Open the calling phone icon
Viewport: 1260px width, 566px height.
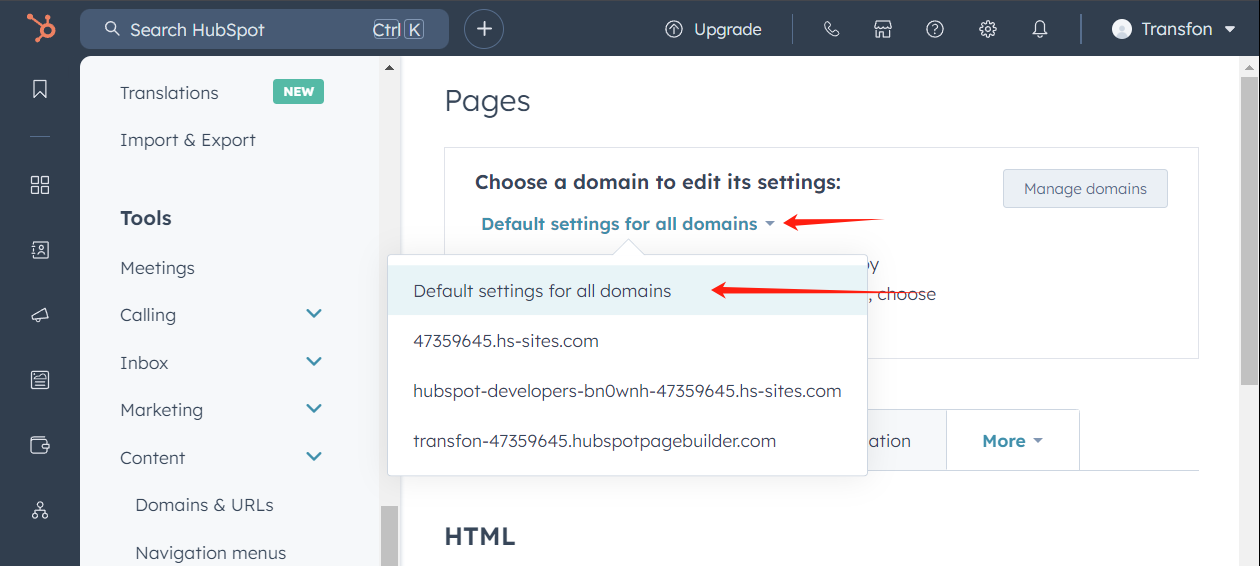[x=831, y=29]
